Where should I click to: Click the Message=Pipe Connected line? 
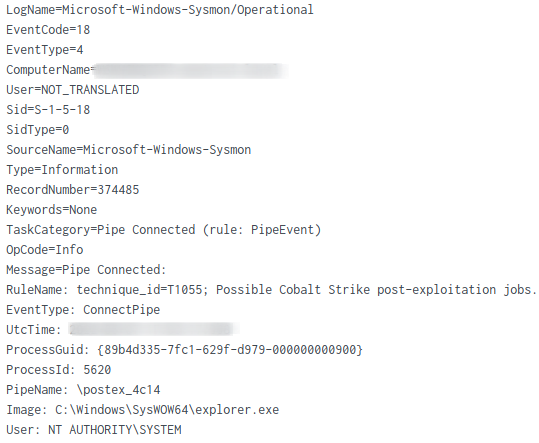click(x=86, y=270)
